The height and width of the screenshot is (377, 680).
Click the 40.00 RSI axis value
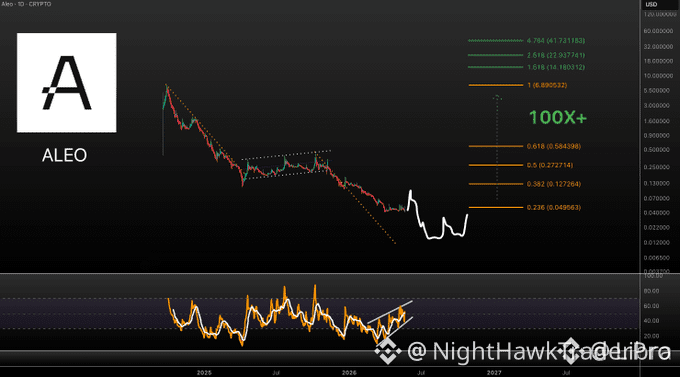(x=652, y=321)
